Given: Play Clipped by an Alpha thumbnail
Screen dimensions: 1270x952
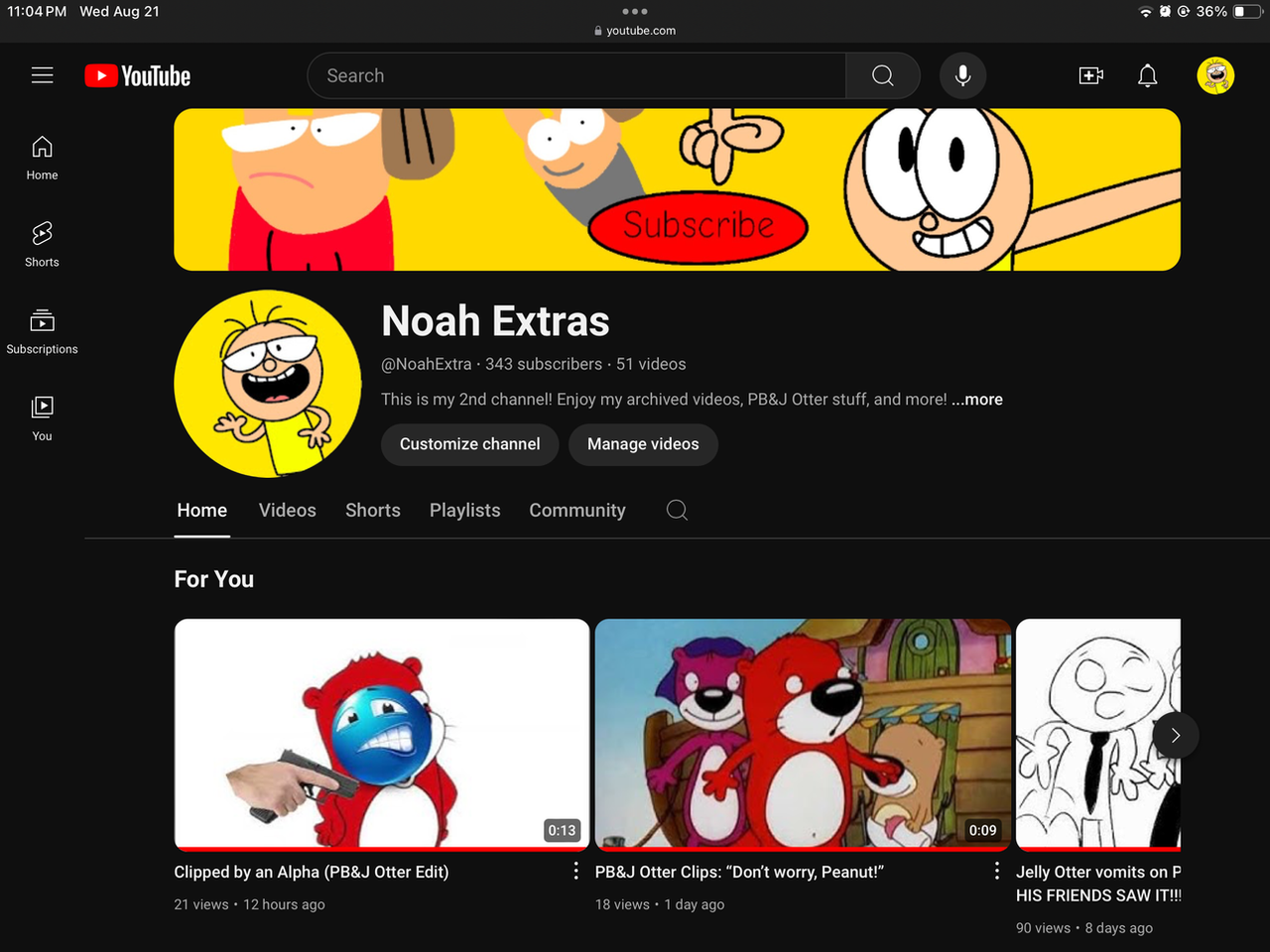Looking at the screenshot, I should click(x=382, y=735).
